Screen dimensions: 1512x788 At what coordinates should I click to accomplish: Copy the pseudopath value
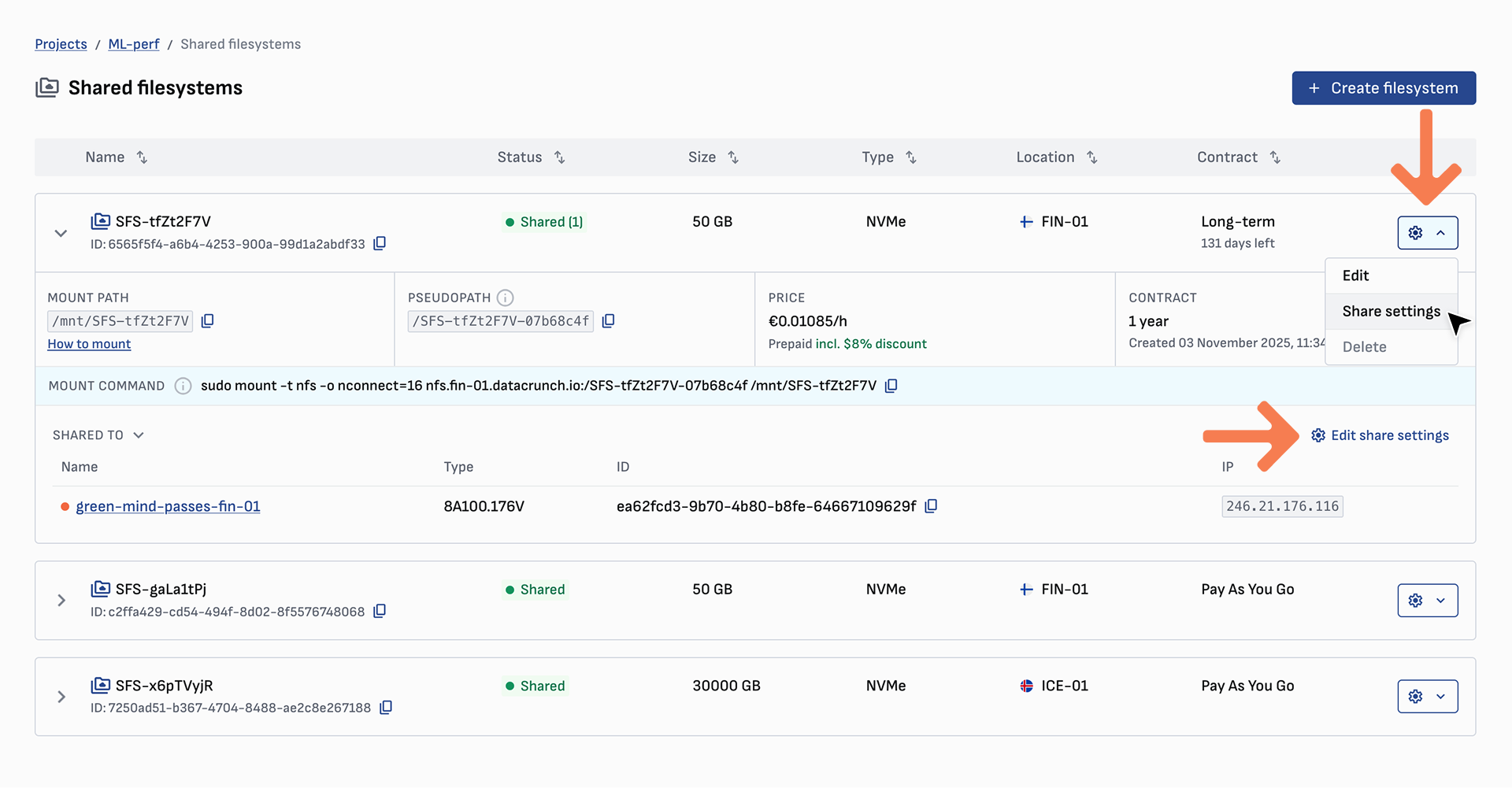[x=608, y=320]
